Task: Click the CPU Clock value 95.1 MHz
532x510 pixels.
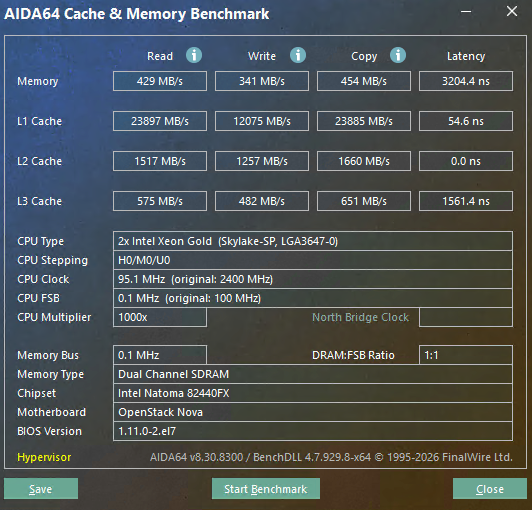Action: coord(313,279)
